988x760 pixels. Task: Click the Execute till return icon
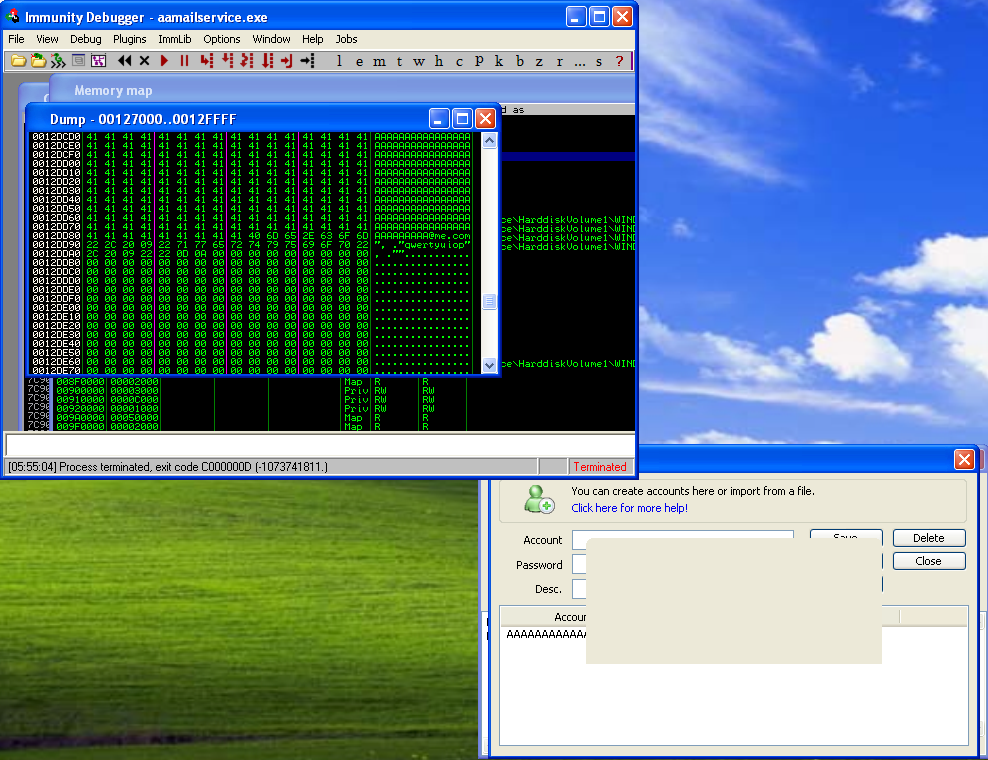(287, 61)
